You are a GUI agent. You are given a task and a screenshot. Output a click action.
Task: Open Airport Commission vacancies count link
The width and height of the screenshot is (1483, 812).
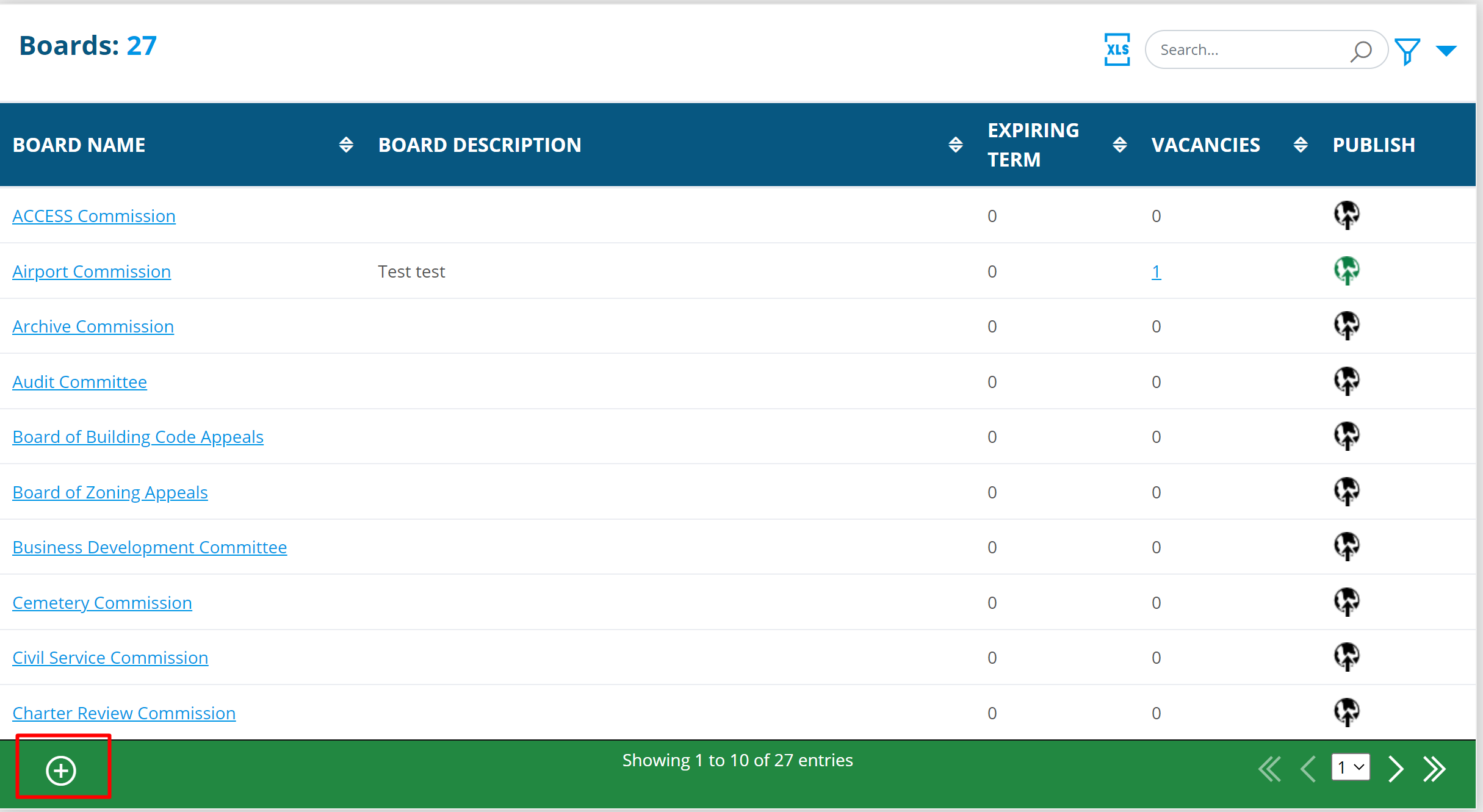pyautogui.click(x=1156, y=271)
